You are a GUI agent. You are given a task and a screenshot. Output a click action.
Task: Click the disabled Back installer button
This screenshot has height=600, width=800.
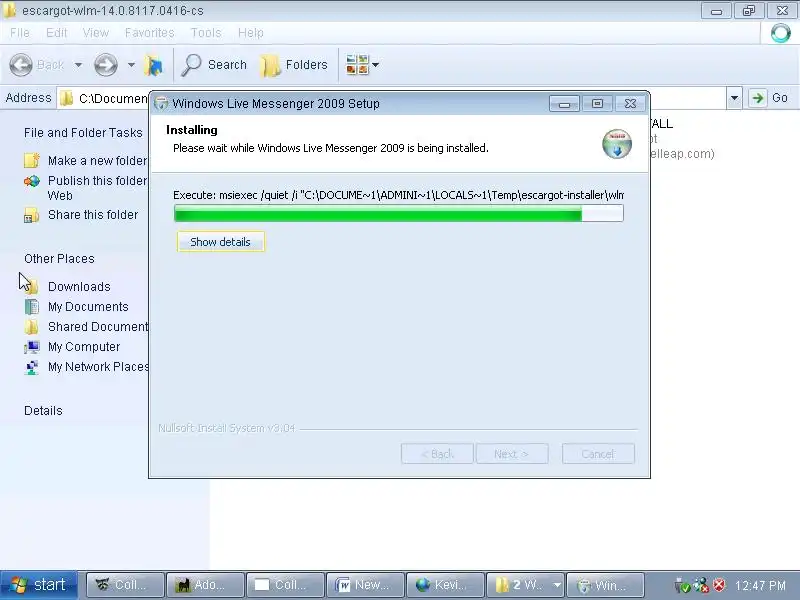tap(437, 454)
